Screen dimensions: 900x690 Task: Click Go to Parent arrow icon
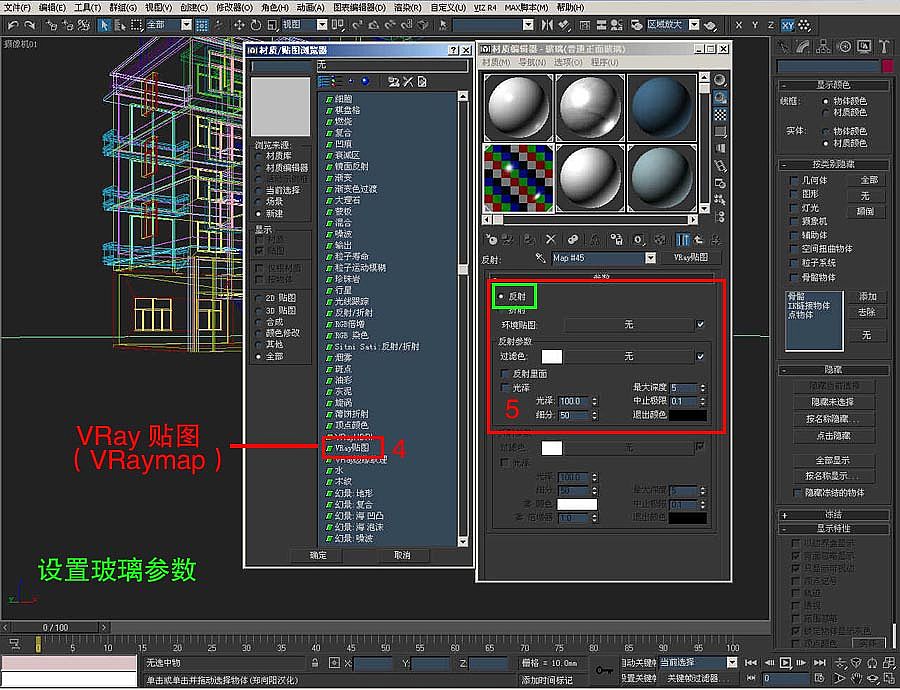[x=698, y=240]
